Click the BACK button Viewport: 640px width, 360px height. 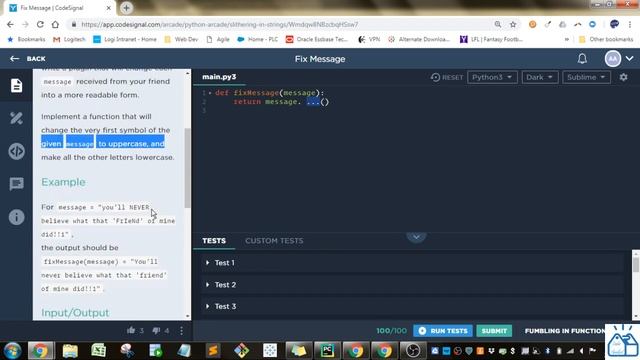click(27, 59)
